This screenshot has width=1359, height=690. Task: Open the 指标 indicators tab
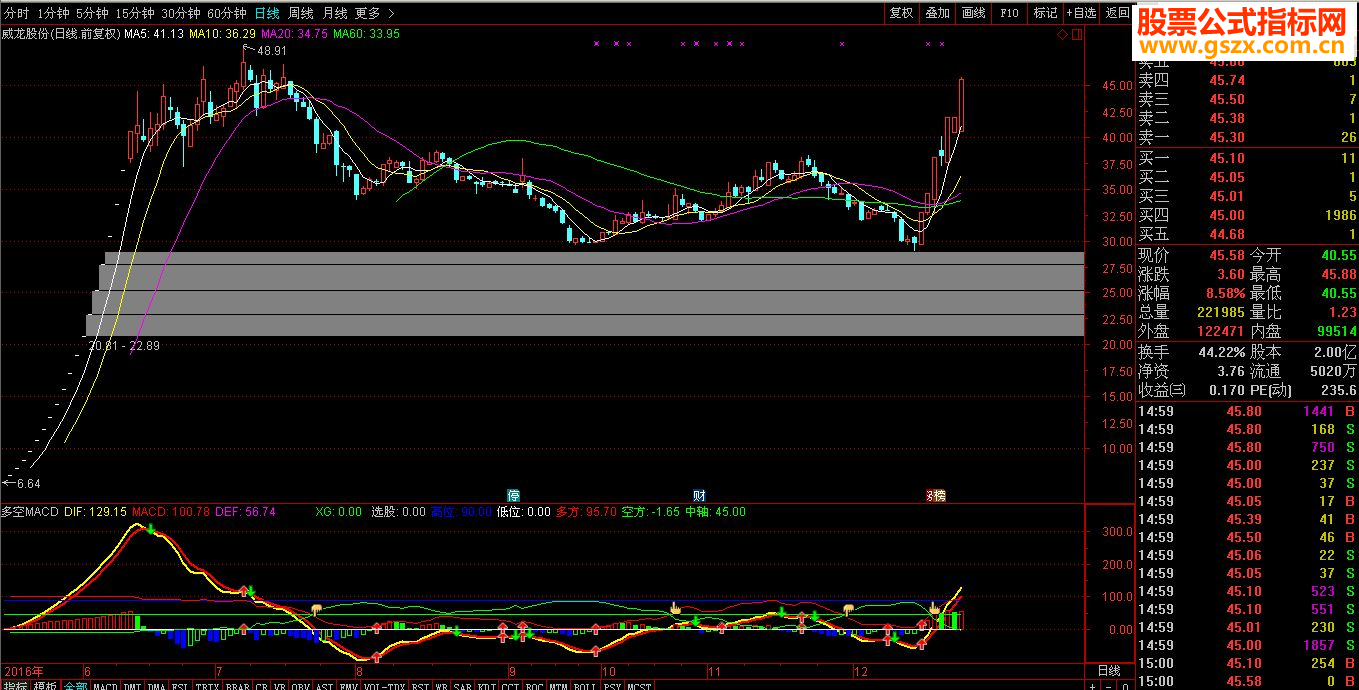point(15,684)
